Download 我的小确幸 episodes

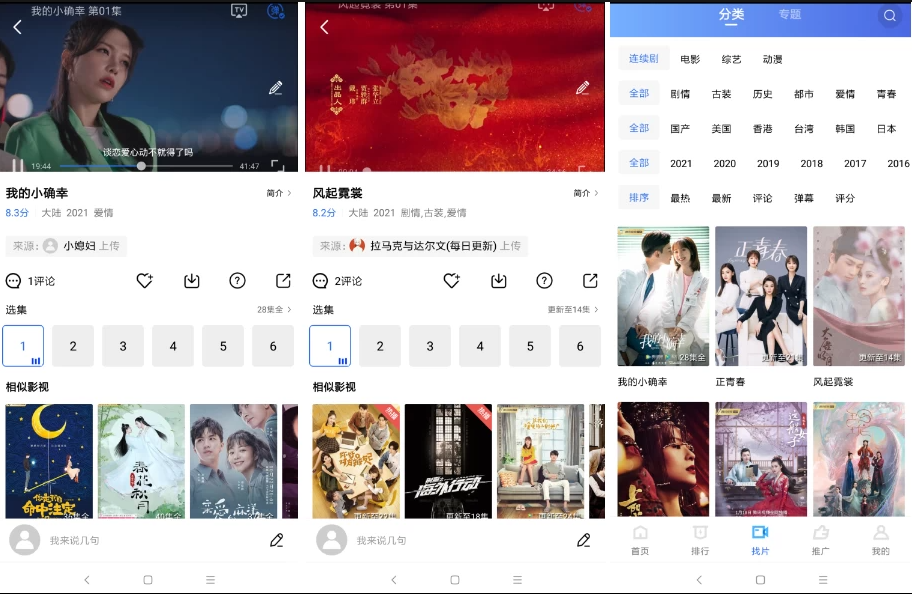click(x=192, y=281)
